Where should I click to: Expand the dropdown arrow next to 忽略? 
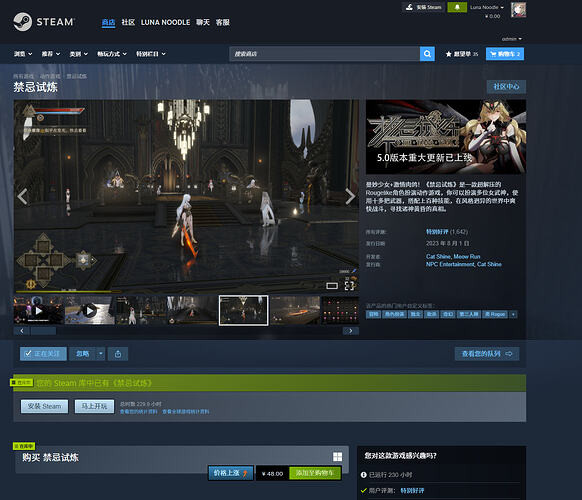[x=101, y=354]
